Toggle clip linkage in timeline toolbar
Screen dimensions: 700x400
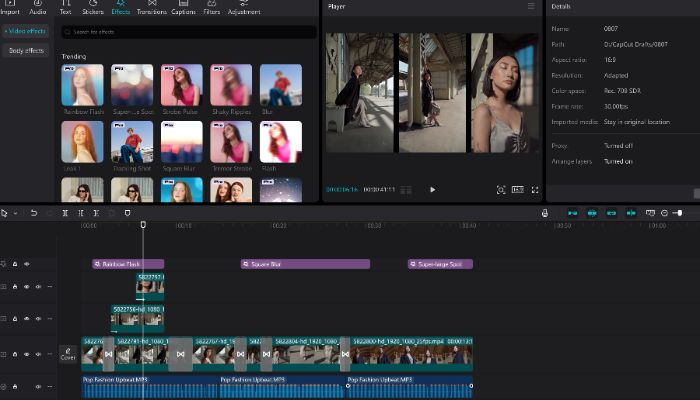coord(612,213)
